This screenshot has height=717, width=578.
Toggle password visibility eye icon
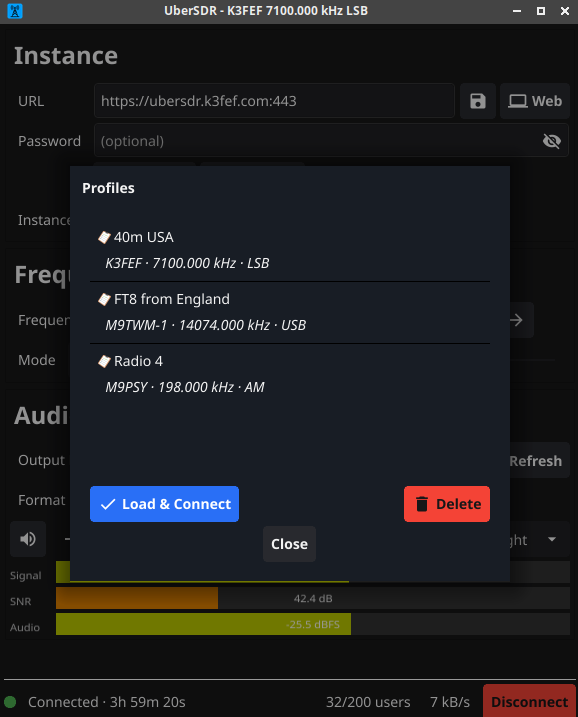click(x=551, y=141)
